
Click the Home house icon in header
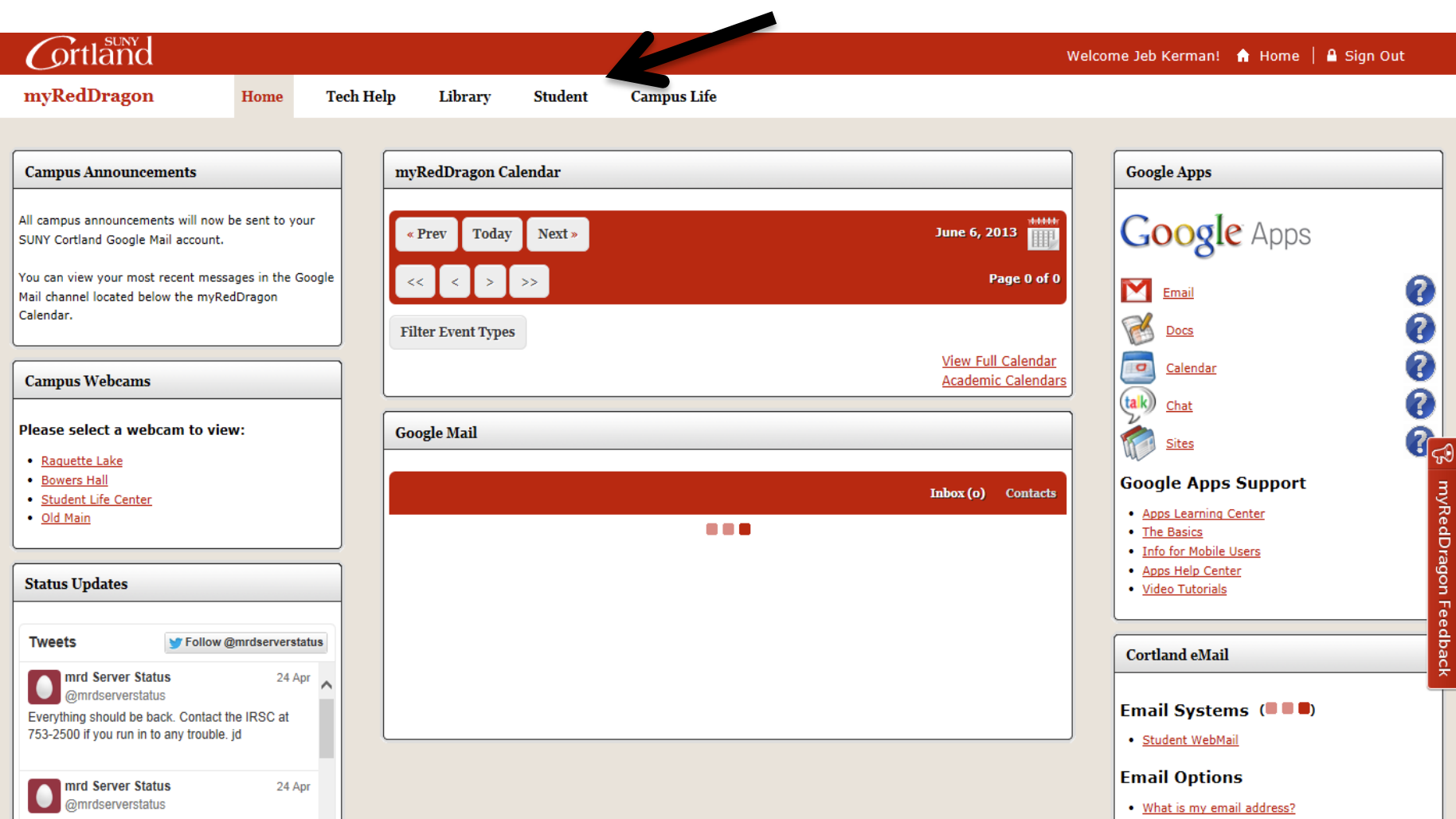(1243, 55)
